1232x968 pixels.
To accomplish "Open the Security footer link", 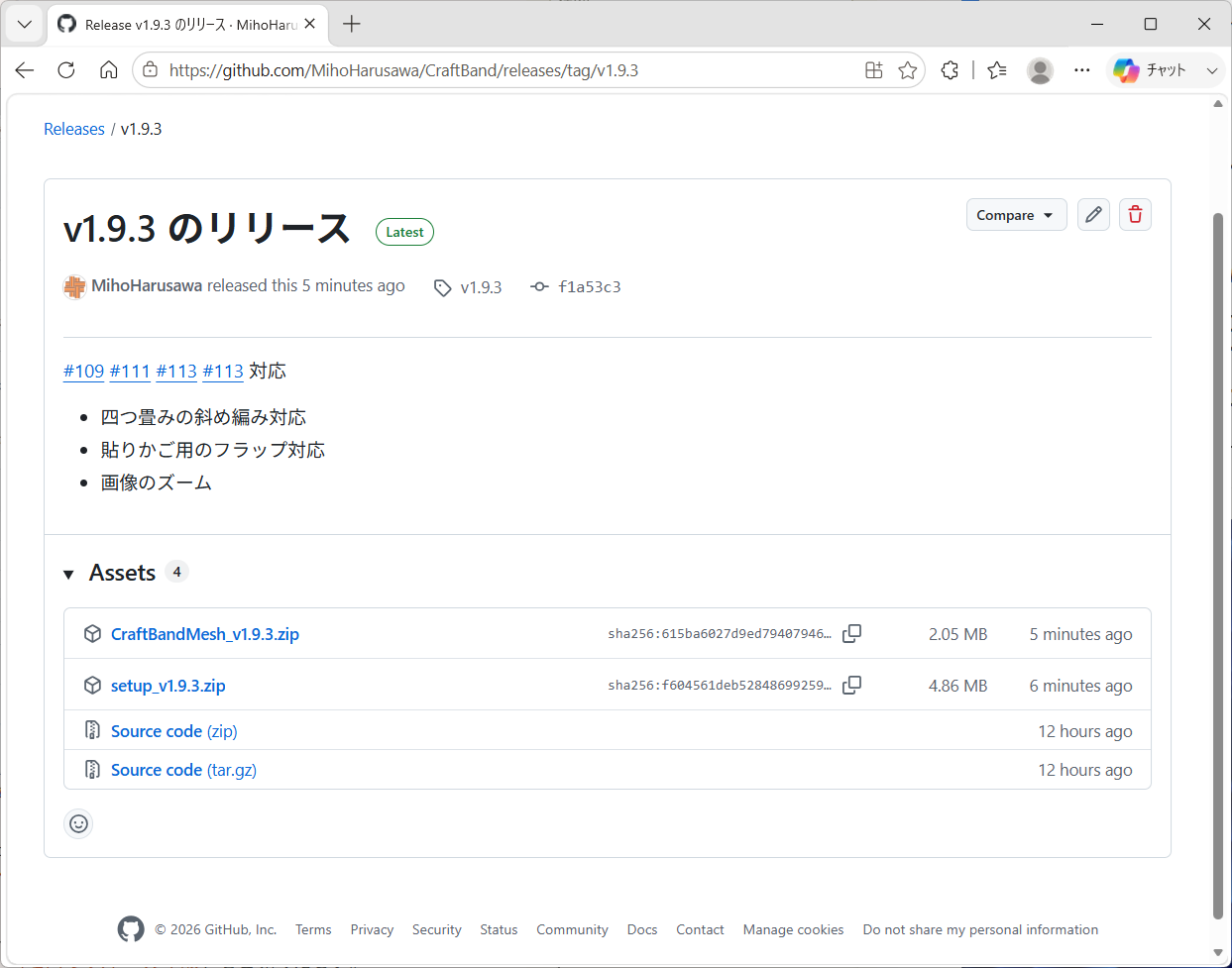I will click(x=437, y=929).
